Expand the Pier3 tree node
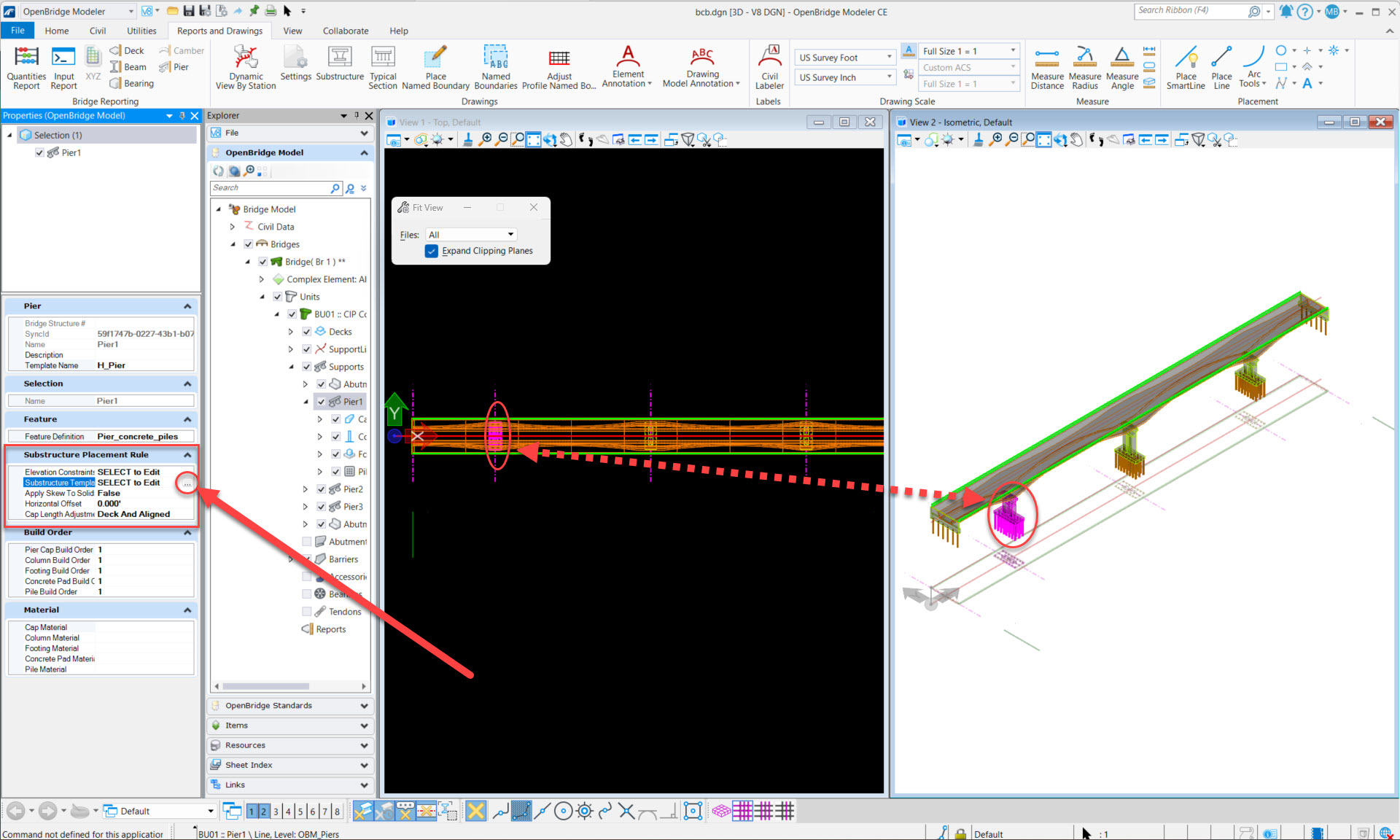Image resolution: width=1400 pixels, height=840 pixels. pos(306,507)
